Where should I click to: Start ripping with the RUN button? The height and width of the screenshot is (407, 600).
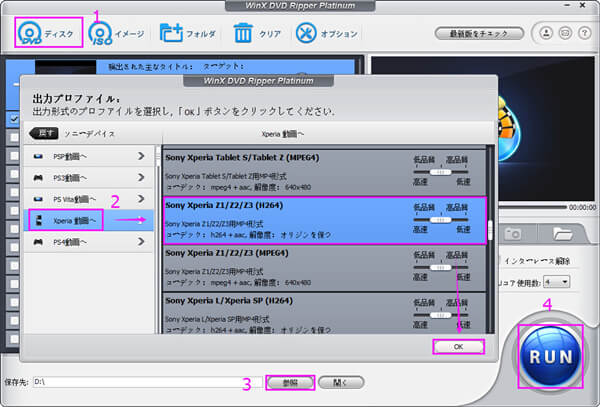point(550,356)
